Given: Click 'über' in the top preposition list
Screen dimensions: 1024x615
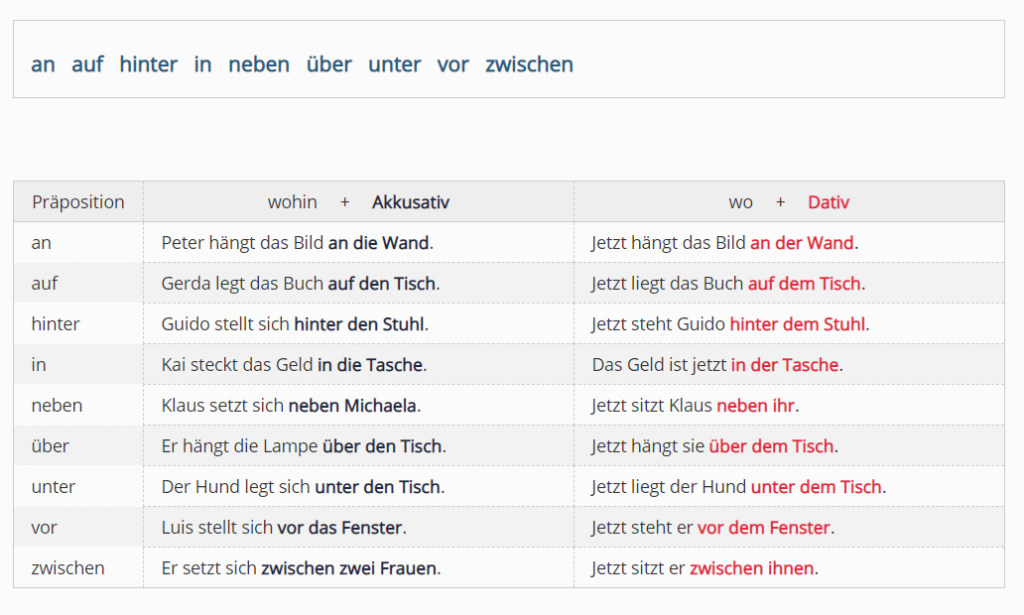Looking at the screenshot, I should 329,64.
